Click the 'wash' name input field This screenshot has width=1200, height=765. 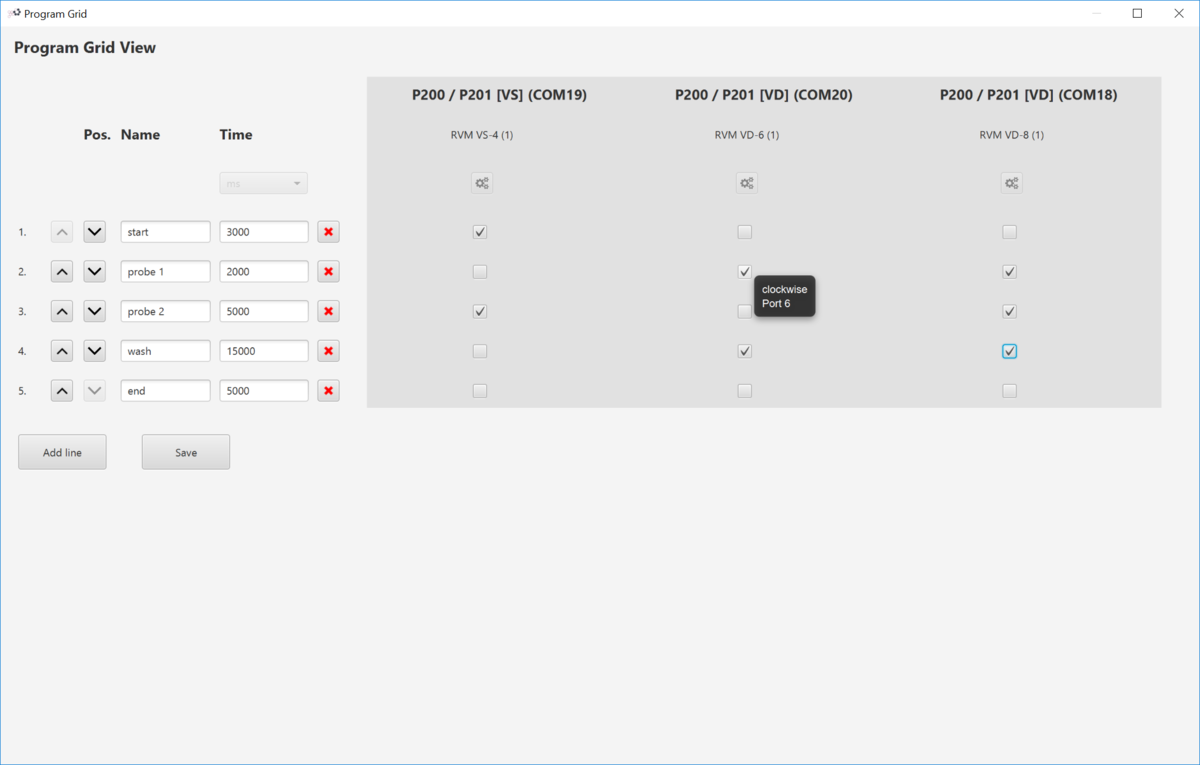pyautogui.click(x=165, y=351)
